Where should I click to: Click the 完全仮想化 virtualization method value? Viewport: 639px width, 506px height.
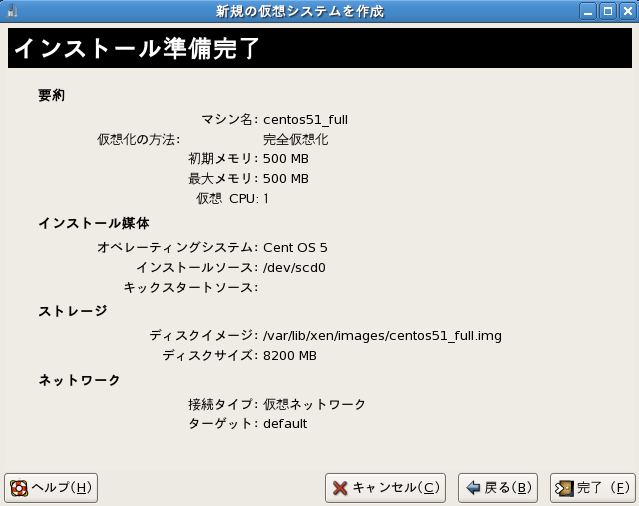[295, 139]
